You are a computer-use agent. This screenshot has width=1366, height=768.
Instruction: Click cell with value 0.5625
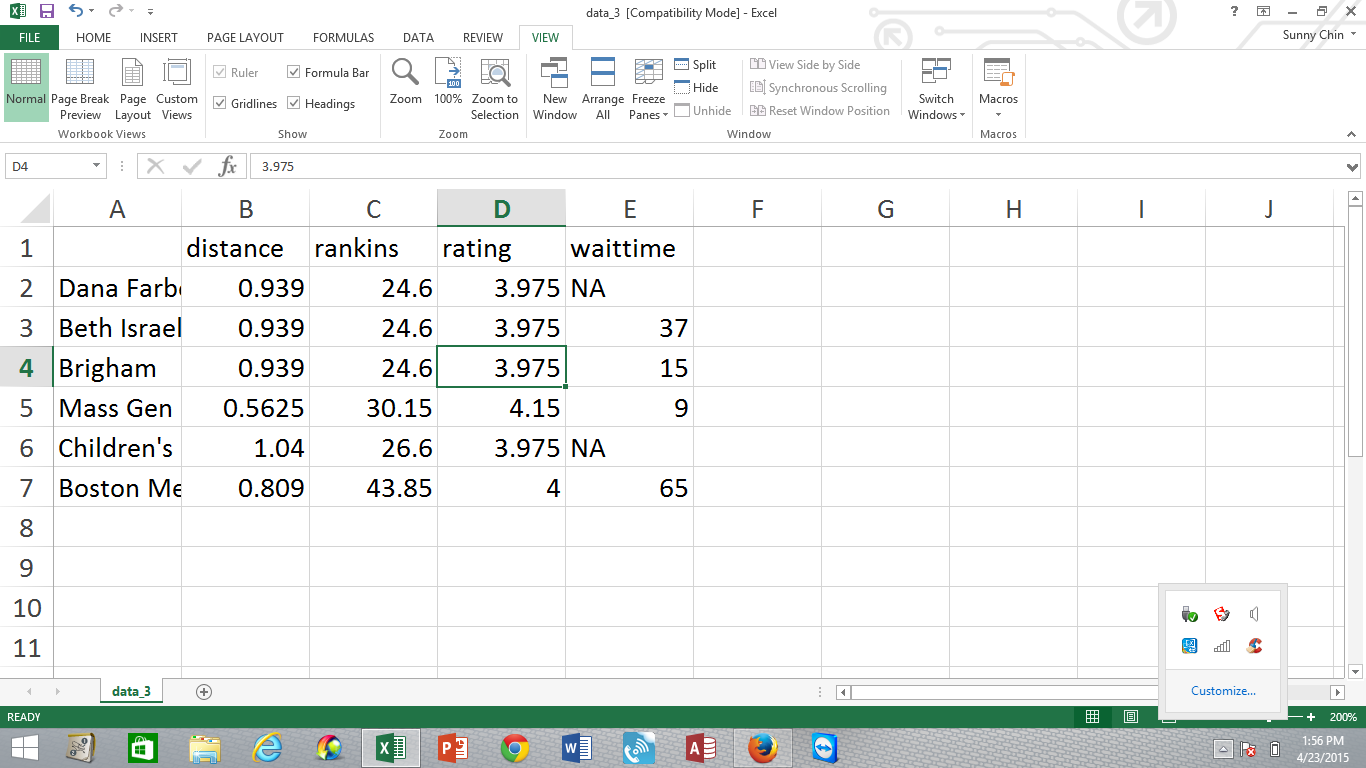245,408
